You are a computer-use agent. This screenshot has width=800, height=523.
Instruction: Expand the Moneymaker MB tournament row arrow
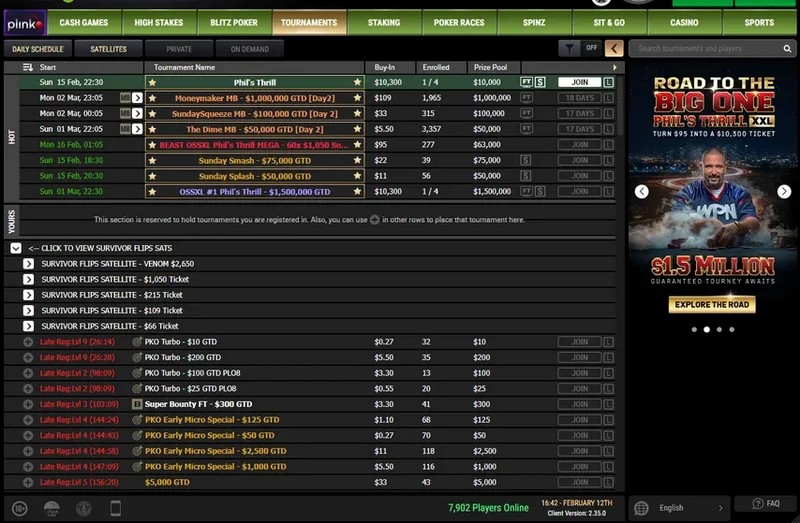click(137, 98)
